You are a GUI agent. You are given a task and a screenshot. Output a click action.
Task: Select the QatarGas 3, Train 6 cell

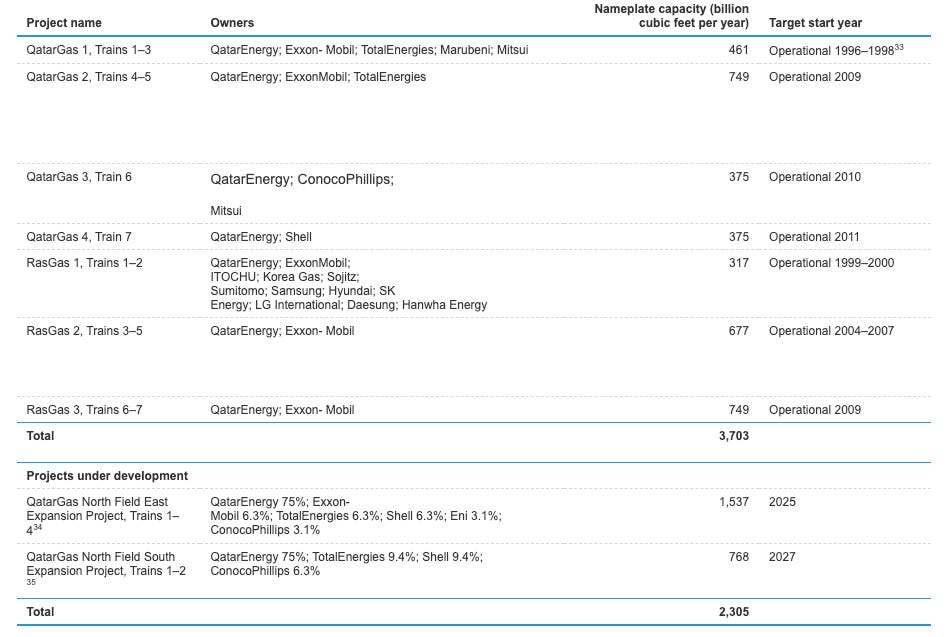(x=79, y=177)
